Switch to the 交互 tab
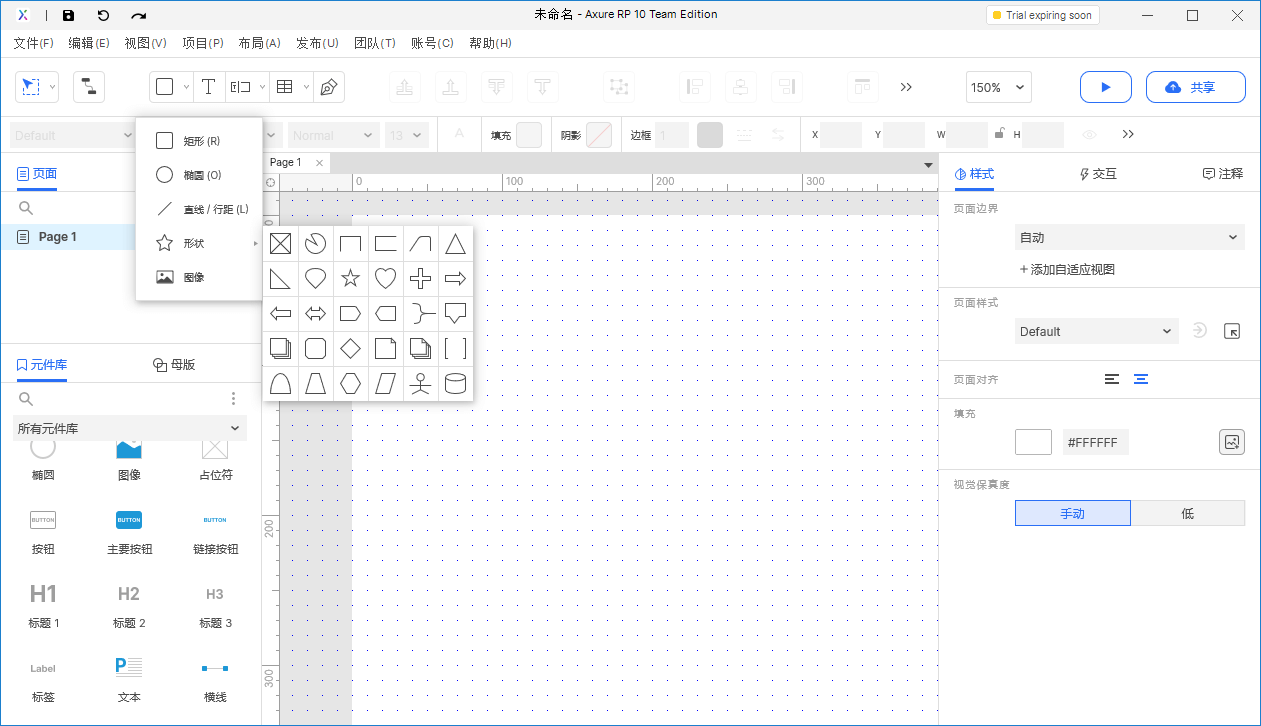This screenshot has height=726, width=1261. 1097,173
